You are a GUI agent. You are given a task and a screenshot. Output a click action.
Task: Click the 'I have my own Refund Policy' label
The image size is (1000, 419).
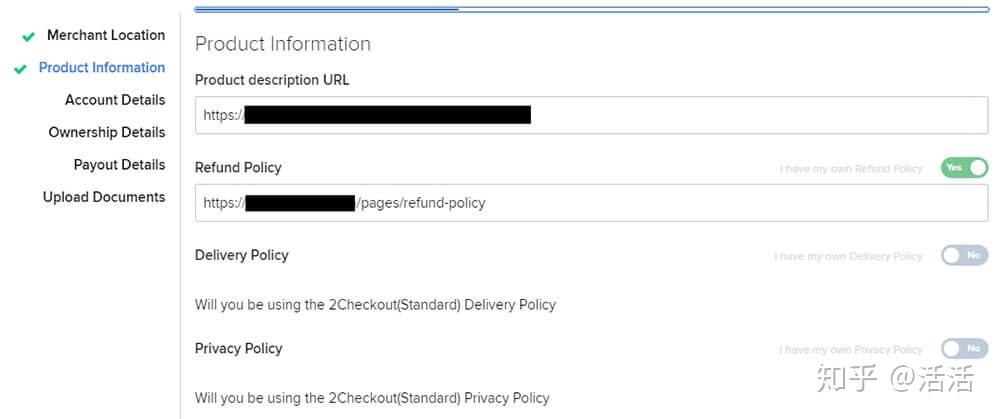[851, 169]
